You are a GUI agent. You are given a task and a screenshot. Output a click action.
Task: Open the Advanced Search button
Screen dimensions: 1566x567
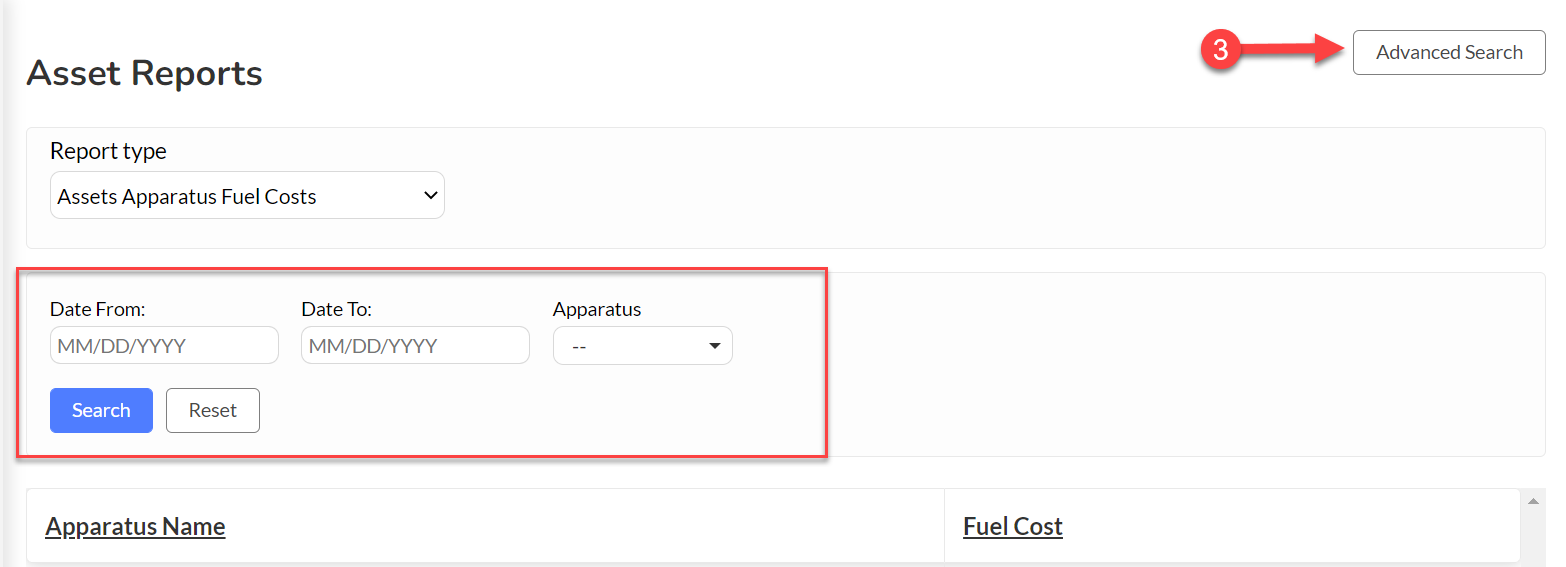(1449, 52)
